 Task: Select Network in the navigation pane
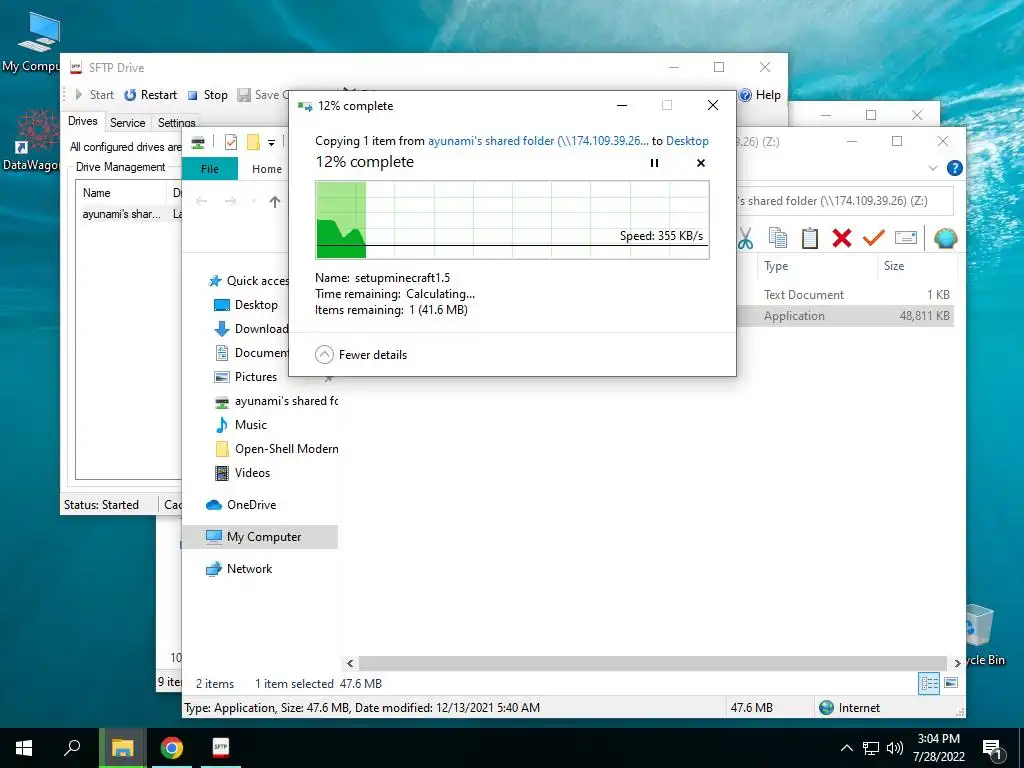(238, 569)
